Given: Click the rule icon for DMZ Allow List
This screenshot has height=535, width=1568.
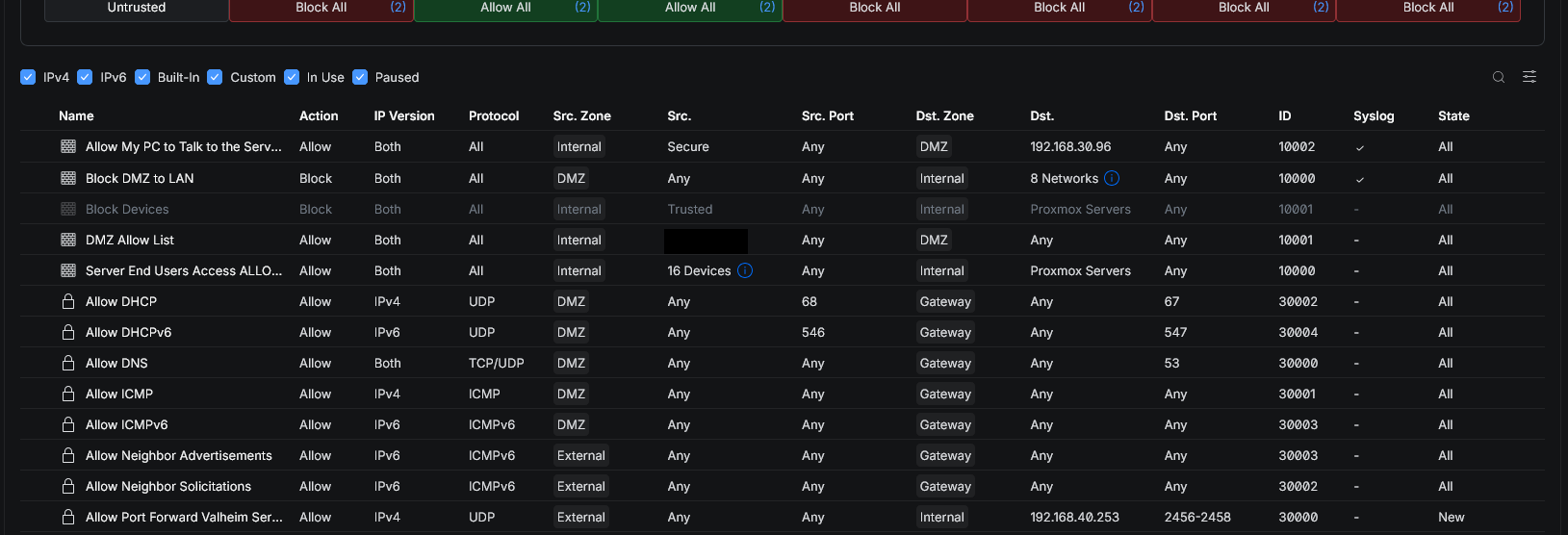Looking at the screenshot, I should 68,240.
